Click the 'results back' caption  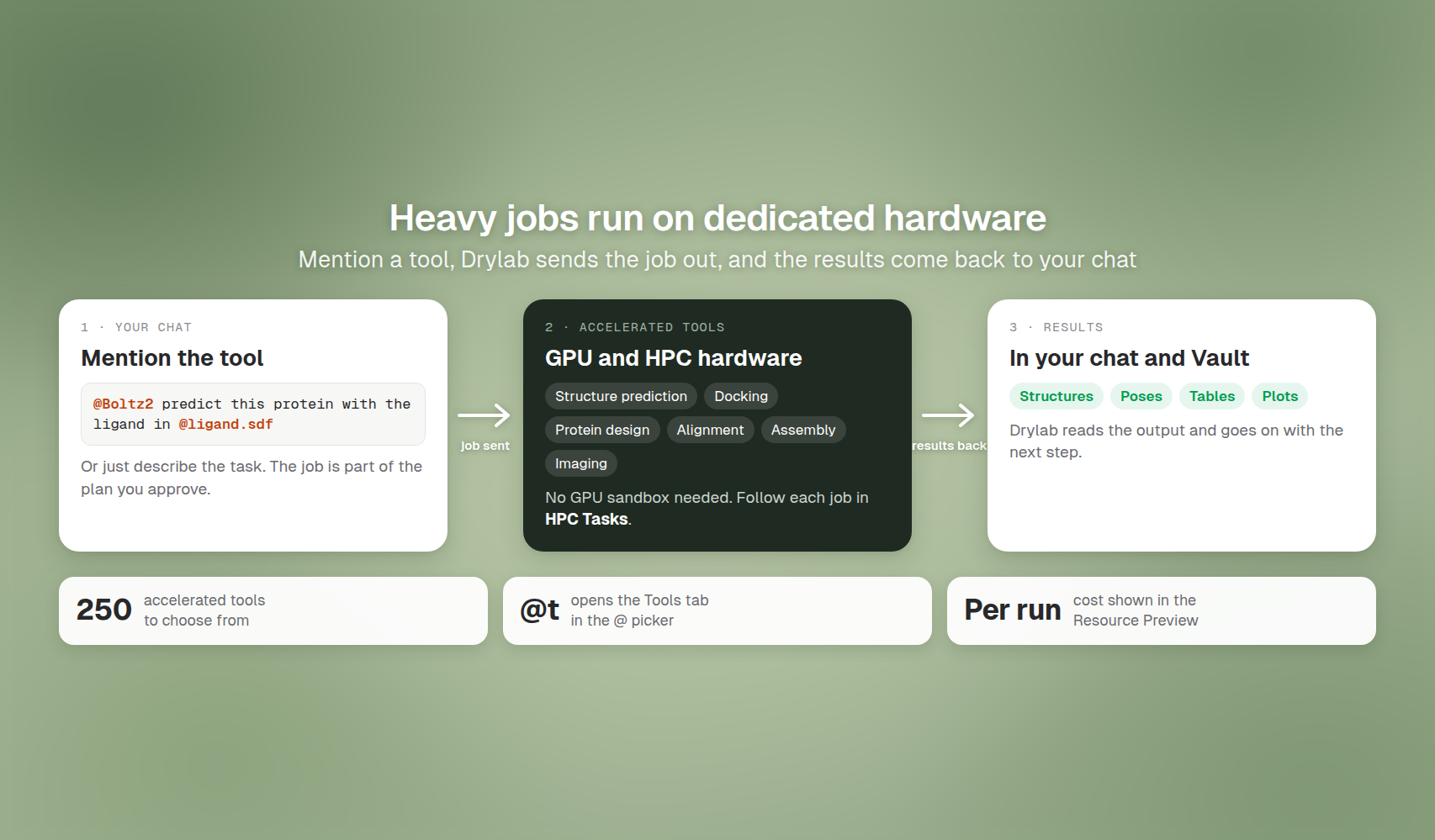click(949, 446)
